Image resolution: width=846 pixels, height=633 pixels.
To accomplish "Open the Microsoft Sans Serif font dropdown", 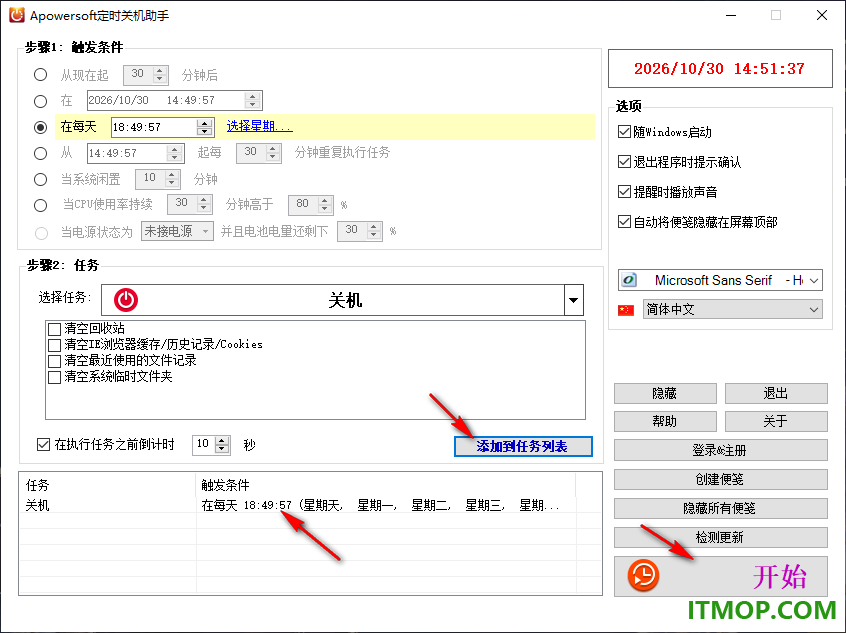I will (x=814, y=280).
